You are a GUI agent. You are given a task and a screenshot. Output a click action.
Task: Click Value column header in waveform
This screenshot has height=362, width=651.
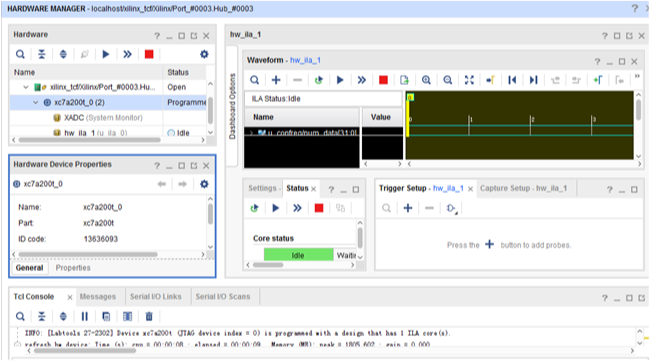[x=381, y=117]
